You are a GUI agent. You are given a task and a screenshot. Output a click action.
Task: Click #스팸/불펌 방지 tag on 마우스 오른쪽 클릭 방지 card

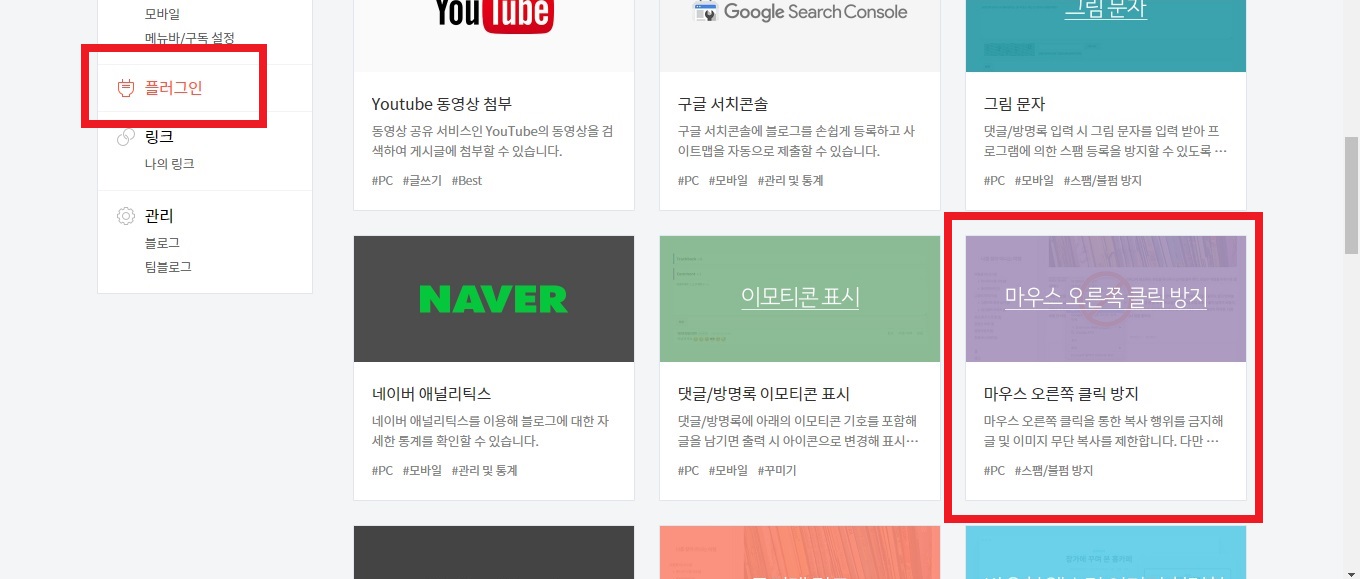tap(1054, 471)
